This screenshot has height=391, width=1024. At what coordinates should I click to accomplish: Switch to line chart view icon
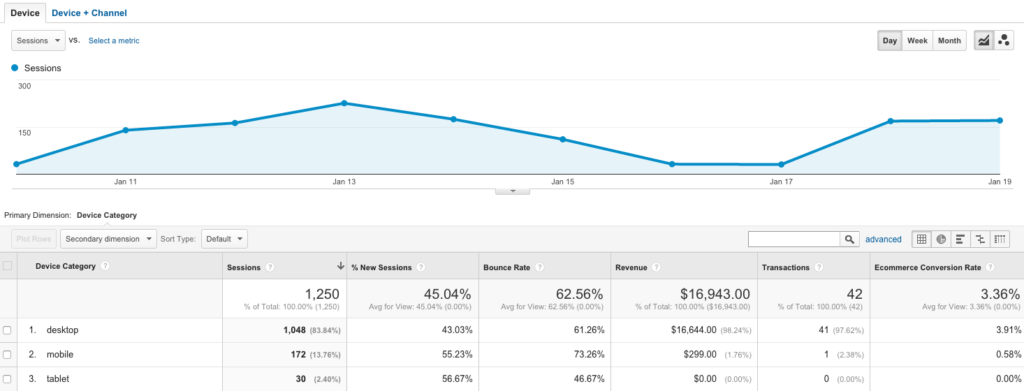pos(984,40)
